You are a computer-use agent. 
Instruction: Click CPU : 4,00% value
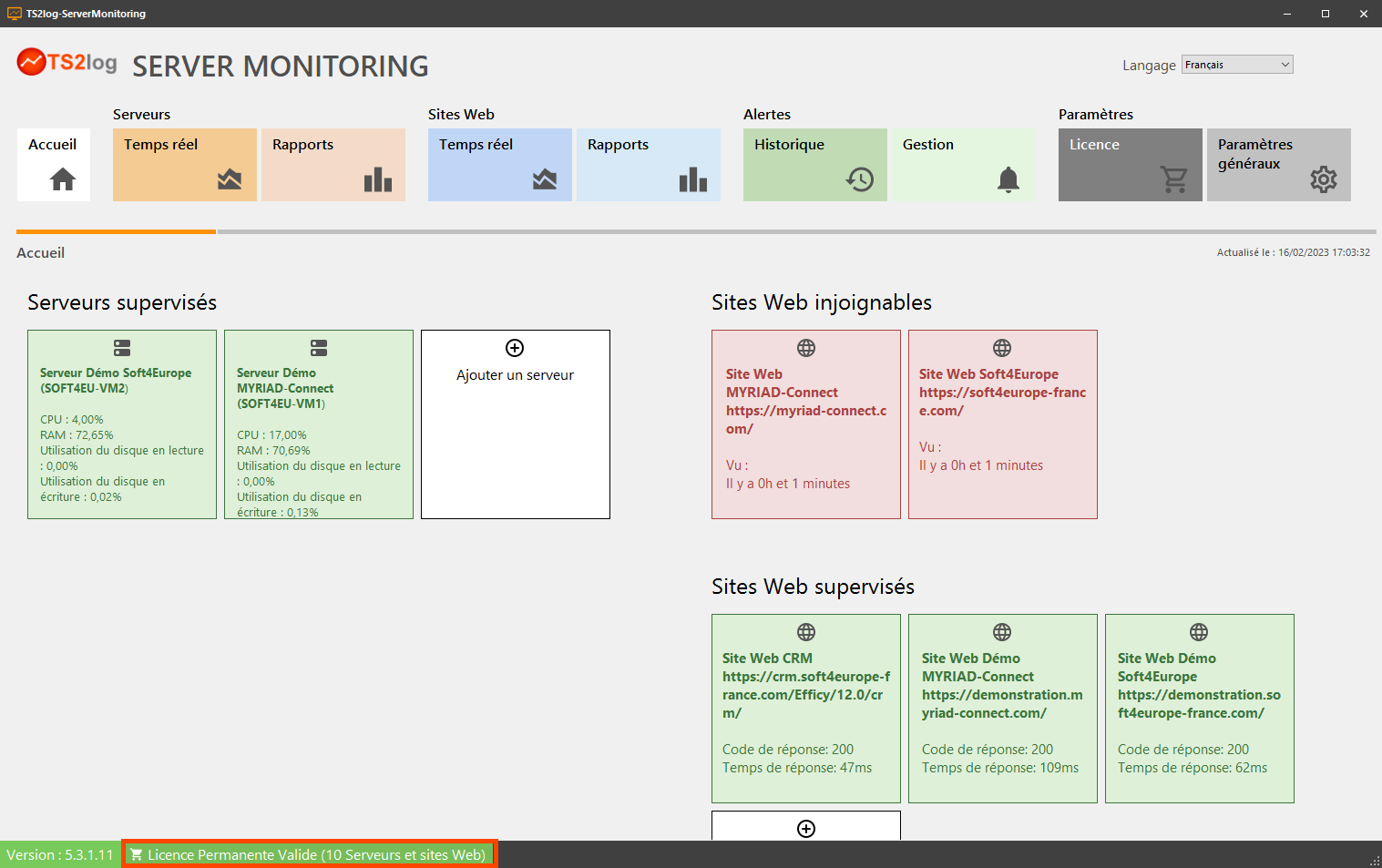pos(72,420)
